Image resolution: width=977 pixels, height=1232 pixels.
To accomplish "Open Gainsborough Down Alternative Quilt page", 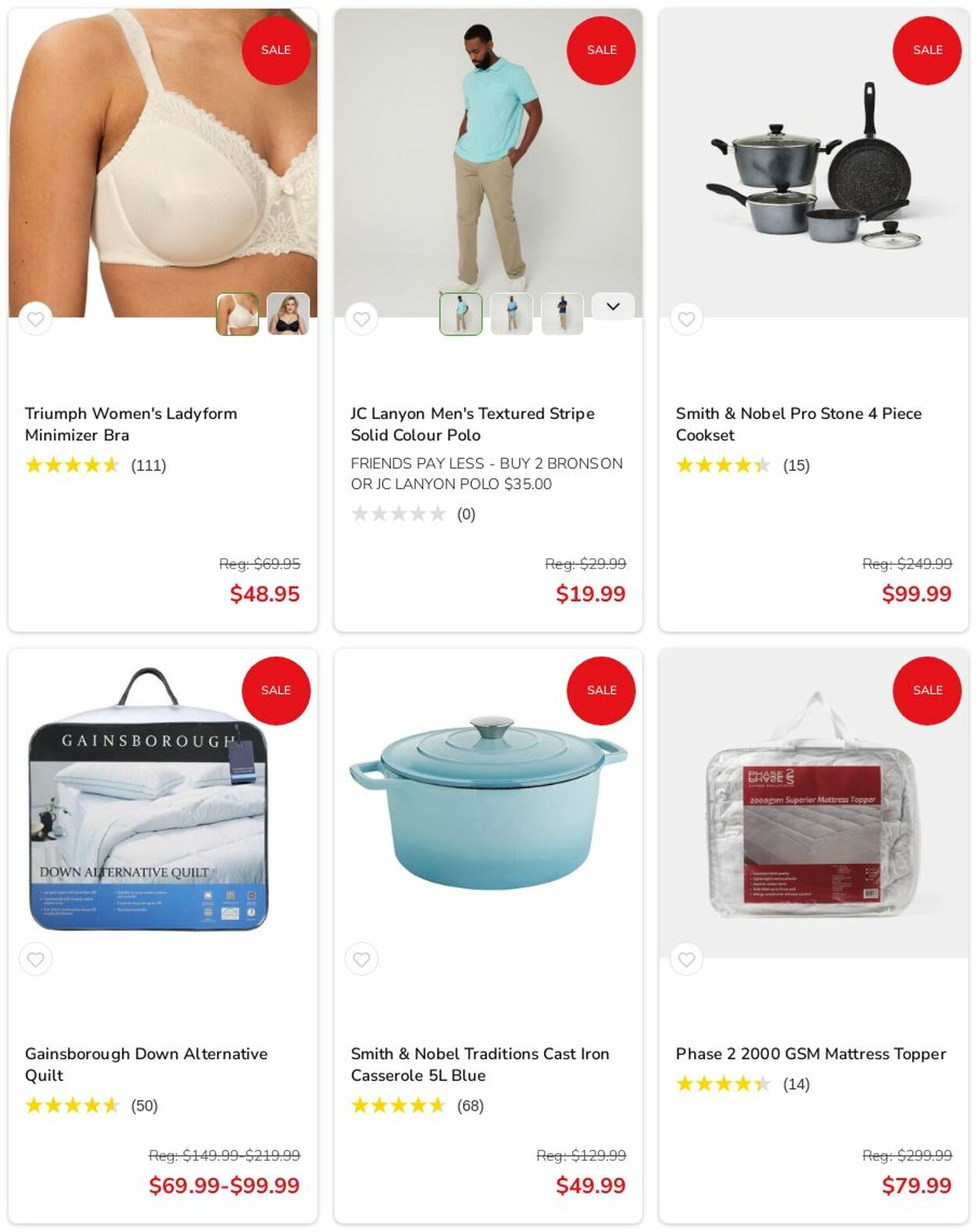I will coord(146,1065).
